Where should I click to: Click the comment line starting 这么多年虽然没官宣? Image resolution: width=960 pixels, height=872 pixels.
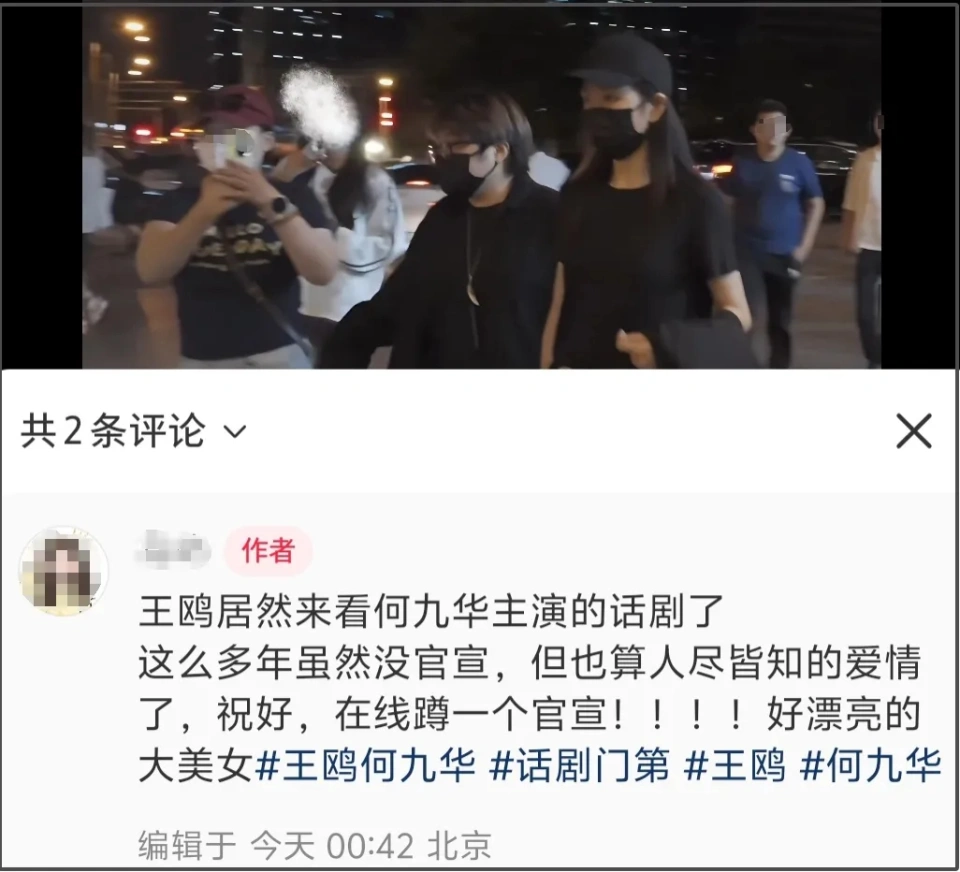click(x=530, y=662)
